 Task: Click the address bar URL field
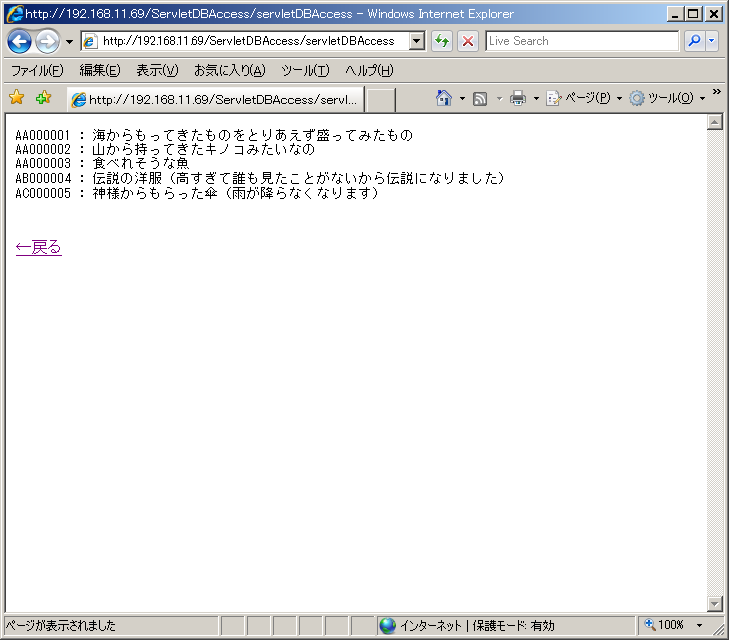pyautogui.click(x=245, y=41)
